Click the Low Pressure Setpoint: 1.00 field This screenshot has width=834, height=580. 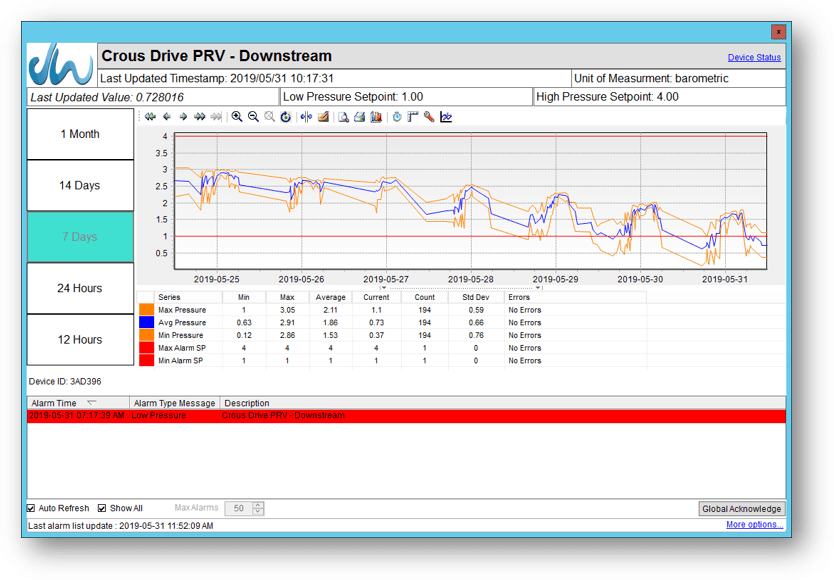coord(406,97)
